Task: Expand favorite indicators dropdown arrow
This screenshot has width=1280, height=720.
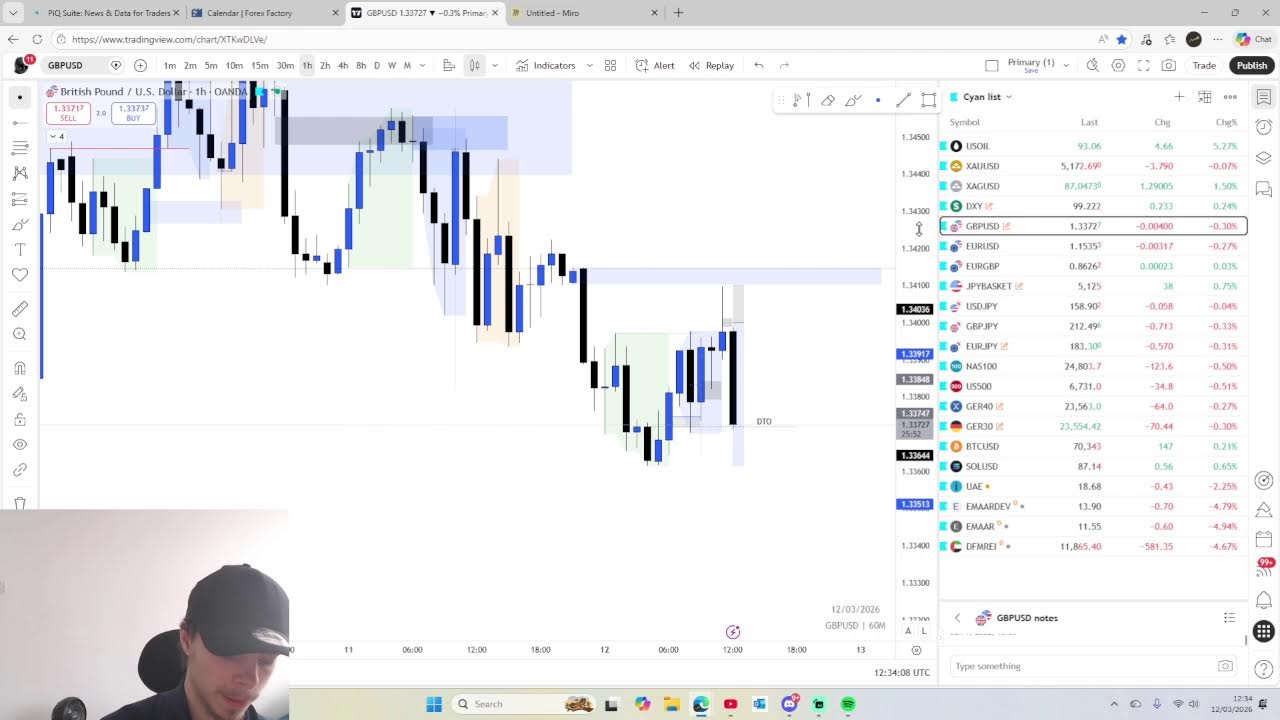Action: click(589, 65)
